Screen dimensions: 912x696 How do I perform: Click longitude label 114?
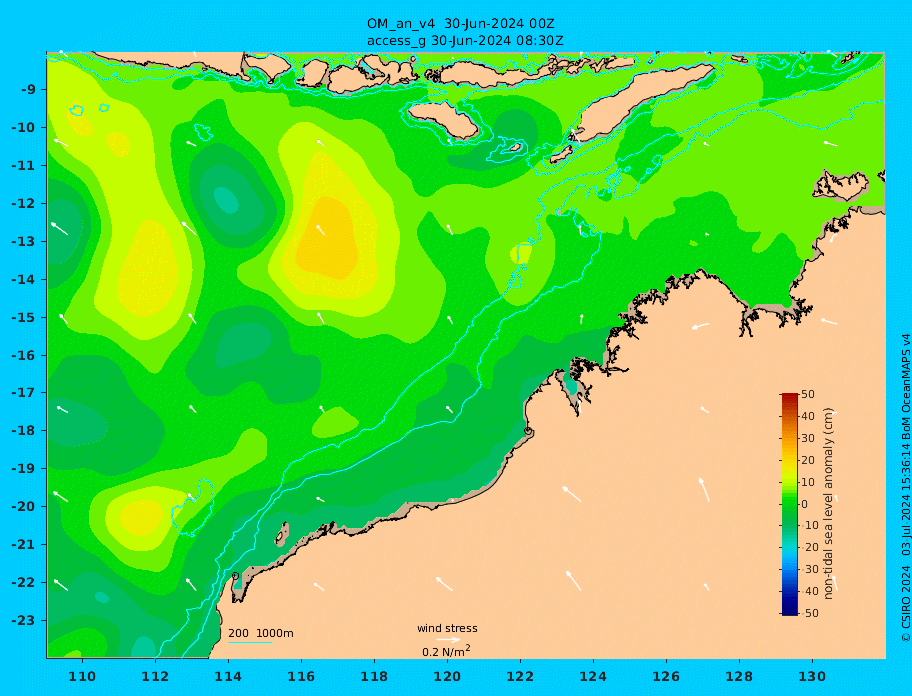click(x=228, y=677)
